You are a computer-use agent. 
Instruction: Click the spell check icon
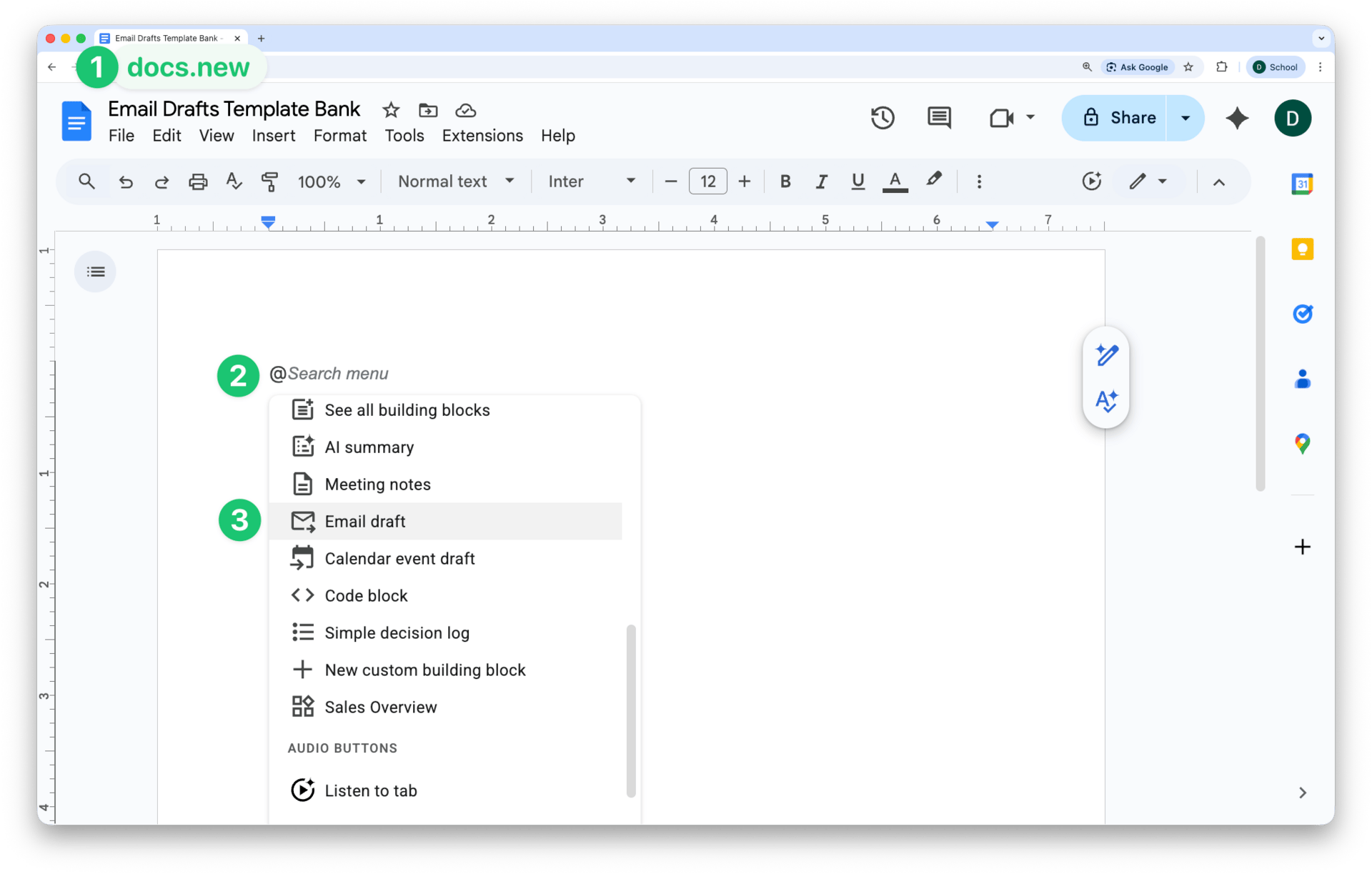[x=234, y=182]
